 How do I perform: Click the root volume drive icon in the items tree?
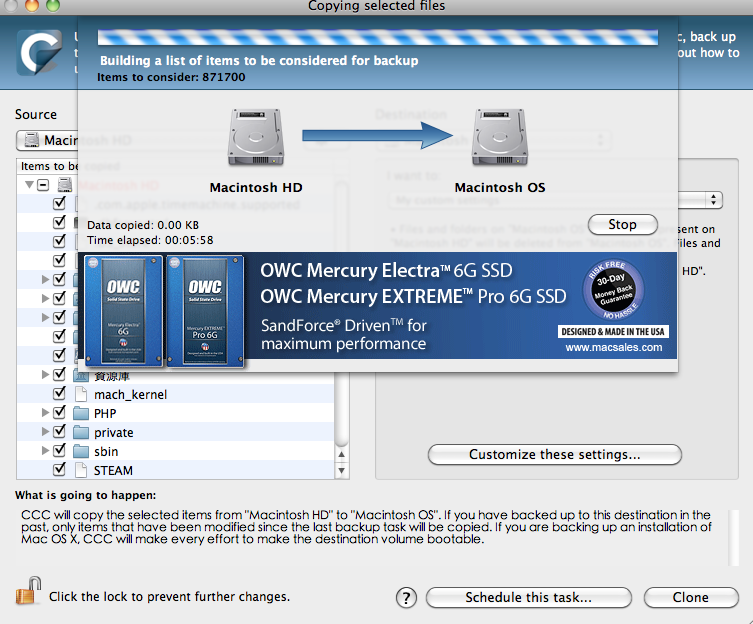(65, 184)
